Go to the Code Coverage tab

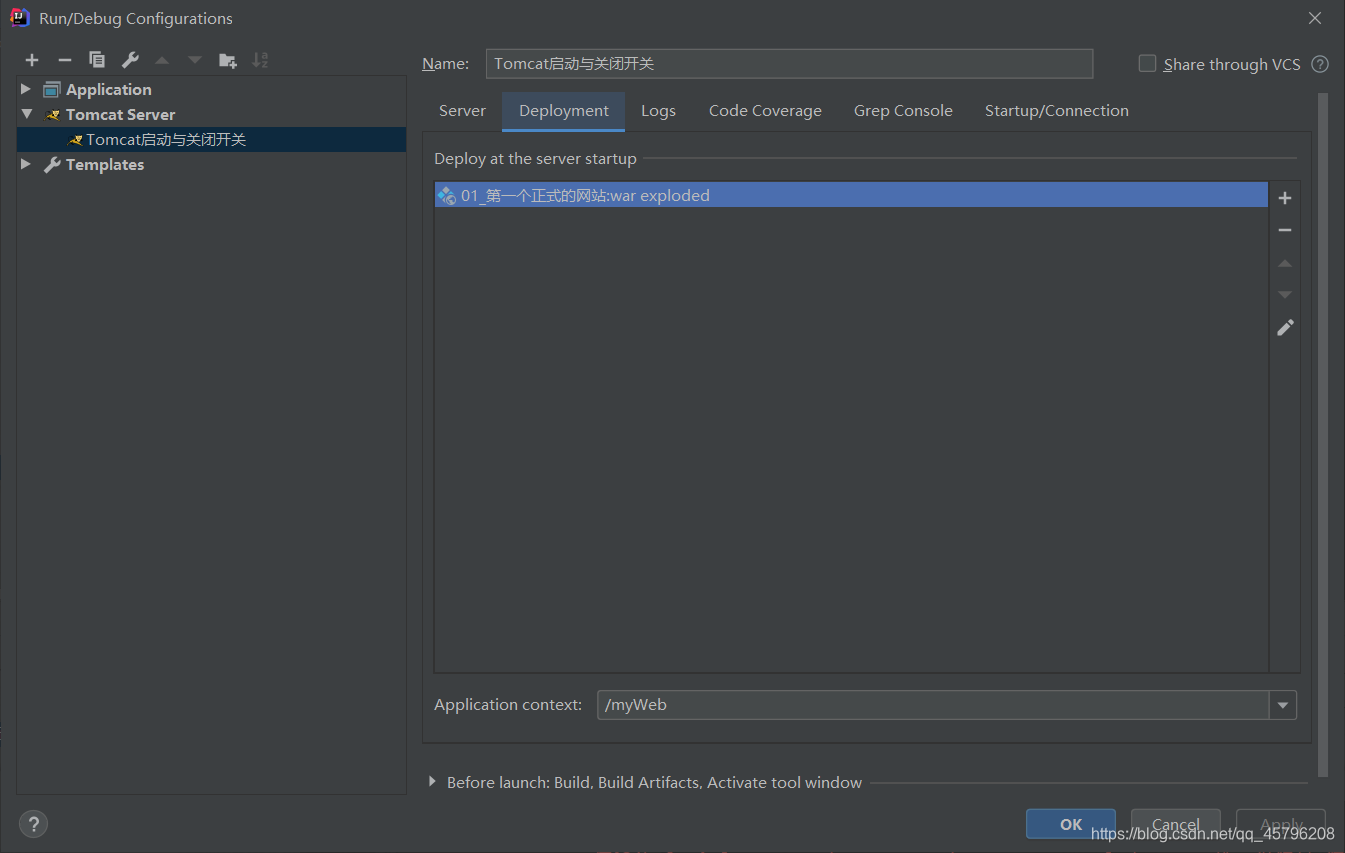pyautogui.click(x=765, y=111)
